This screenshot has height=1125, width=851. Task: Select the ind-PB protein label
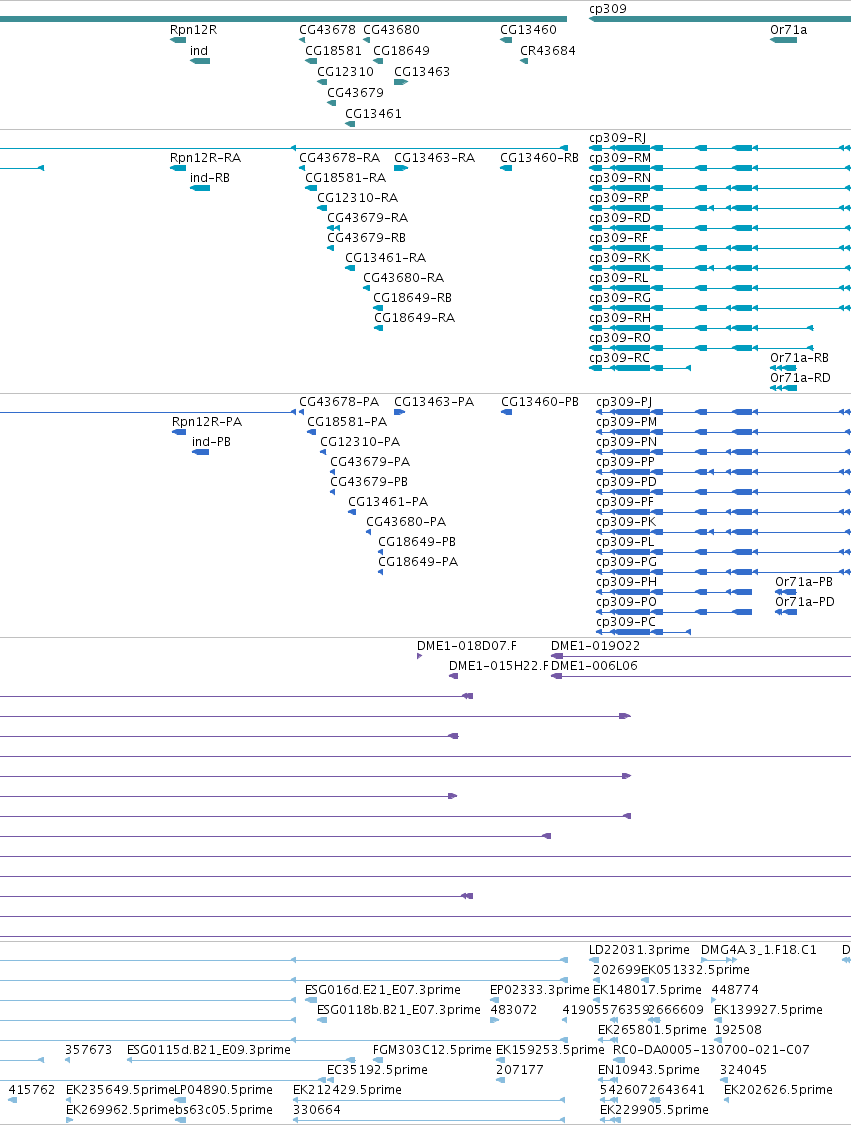(x=211, y=441)
